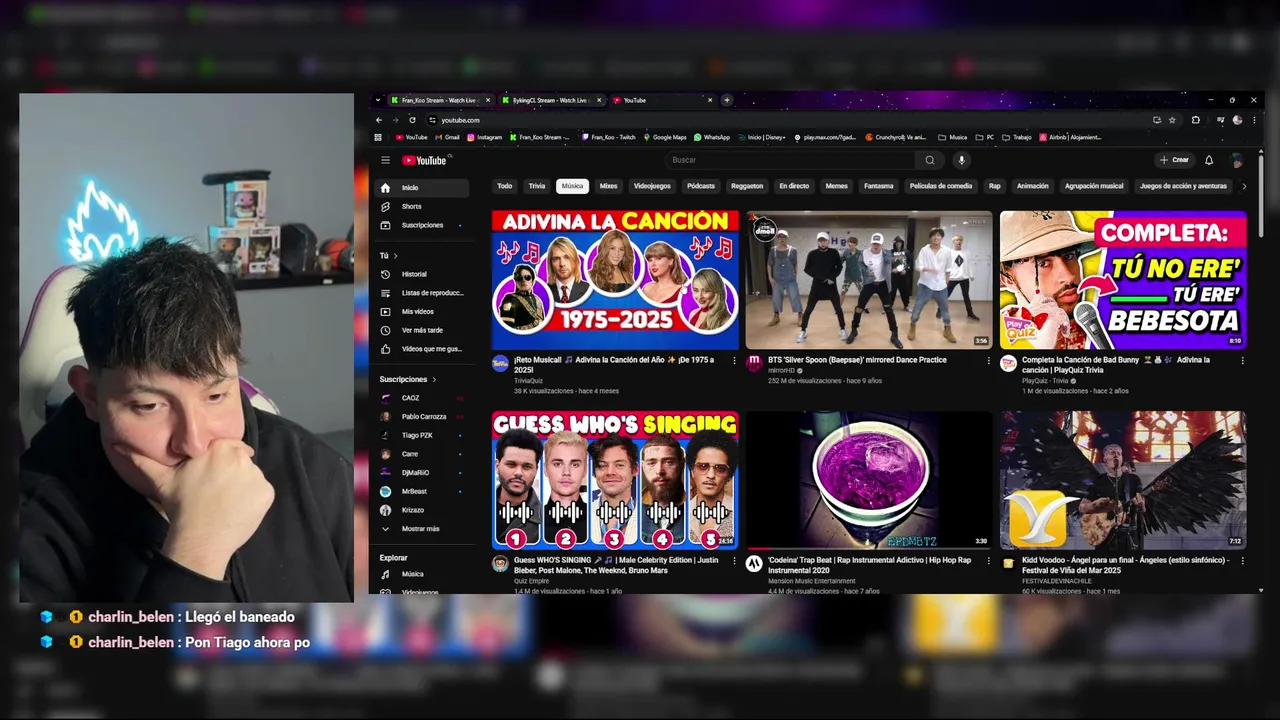Open the Google Maps bookmark
The height and width of the screenshot is (720, 1280).
click(665, 137)
